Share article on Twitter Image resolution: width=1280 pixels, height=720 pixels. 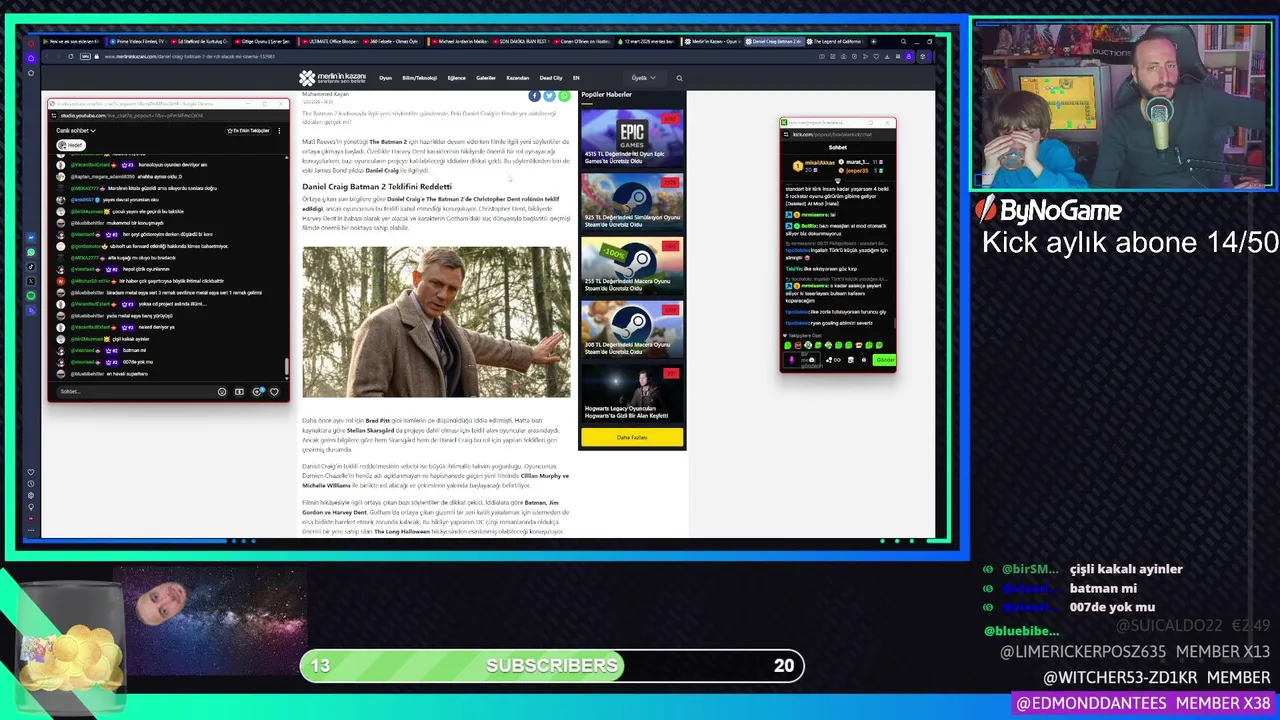pyautogui.click(x=549, y=96)
